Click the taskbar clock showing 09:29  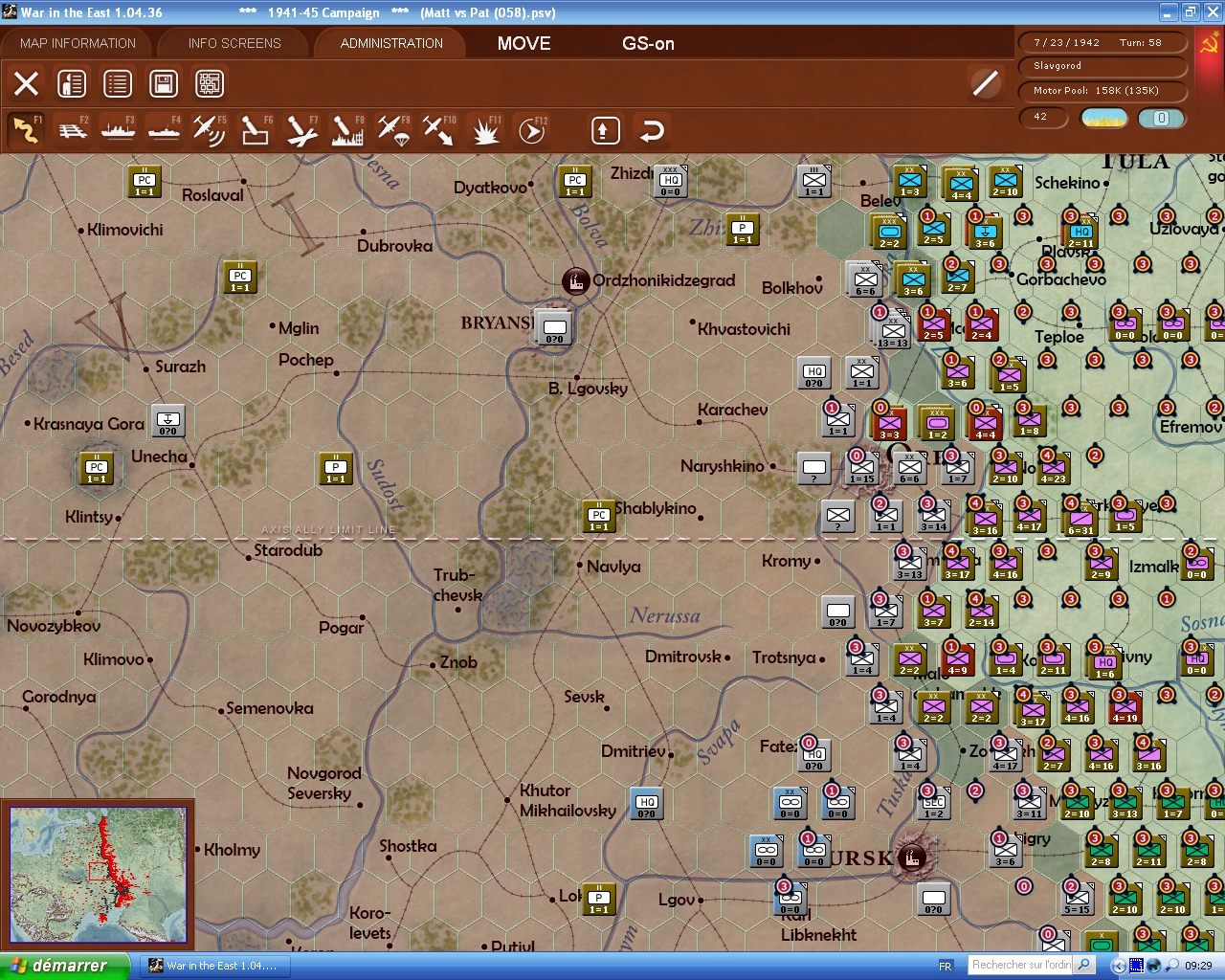click(1198, 967)
